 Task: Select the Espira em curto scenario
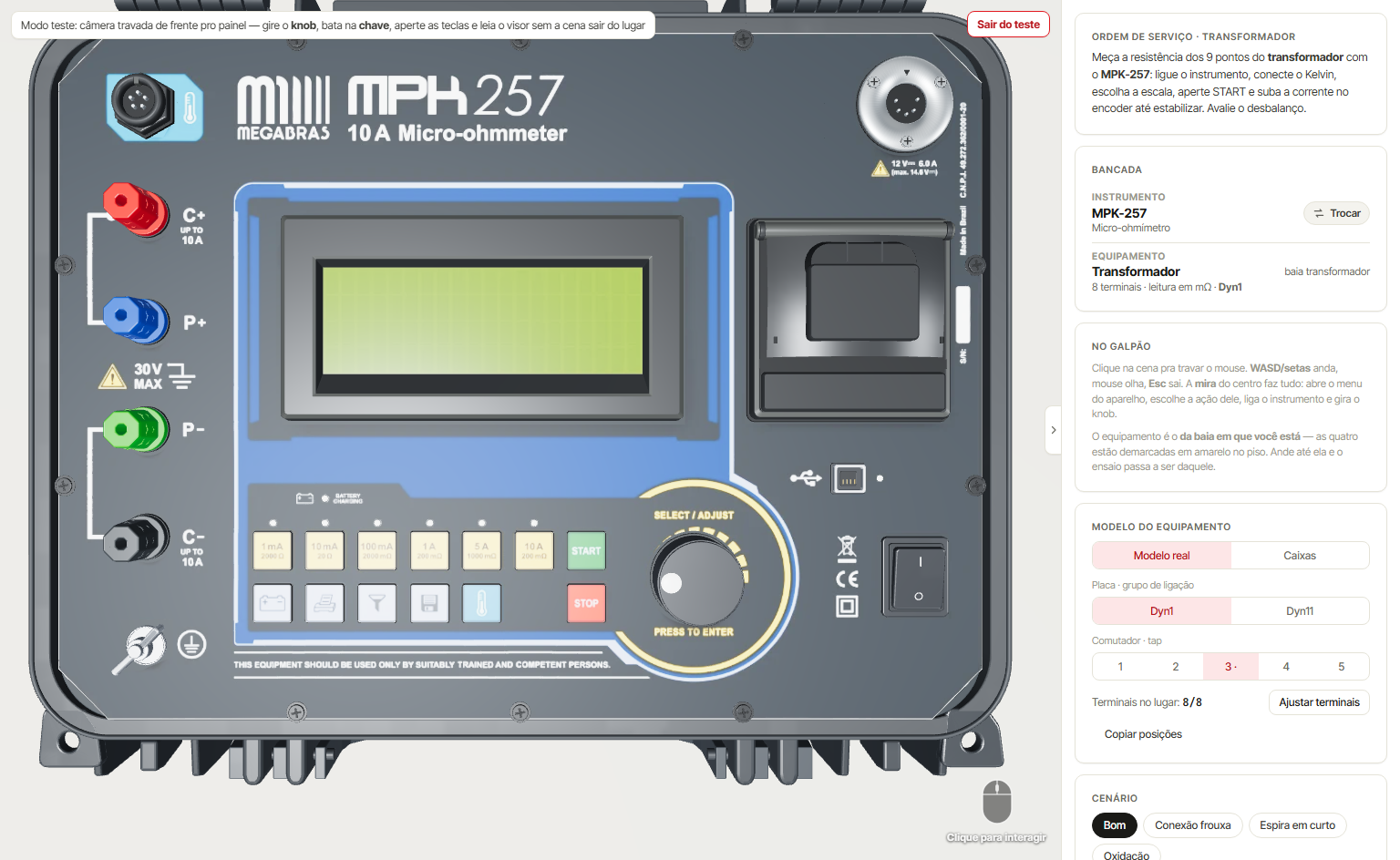[x=1297, y=825]
